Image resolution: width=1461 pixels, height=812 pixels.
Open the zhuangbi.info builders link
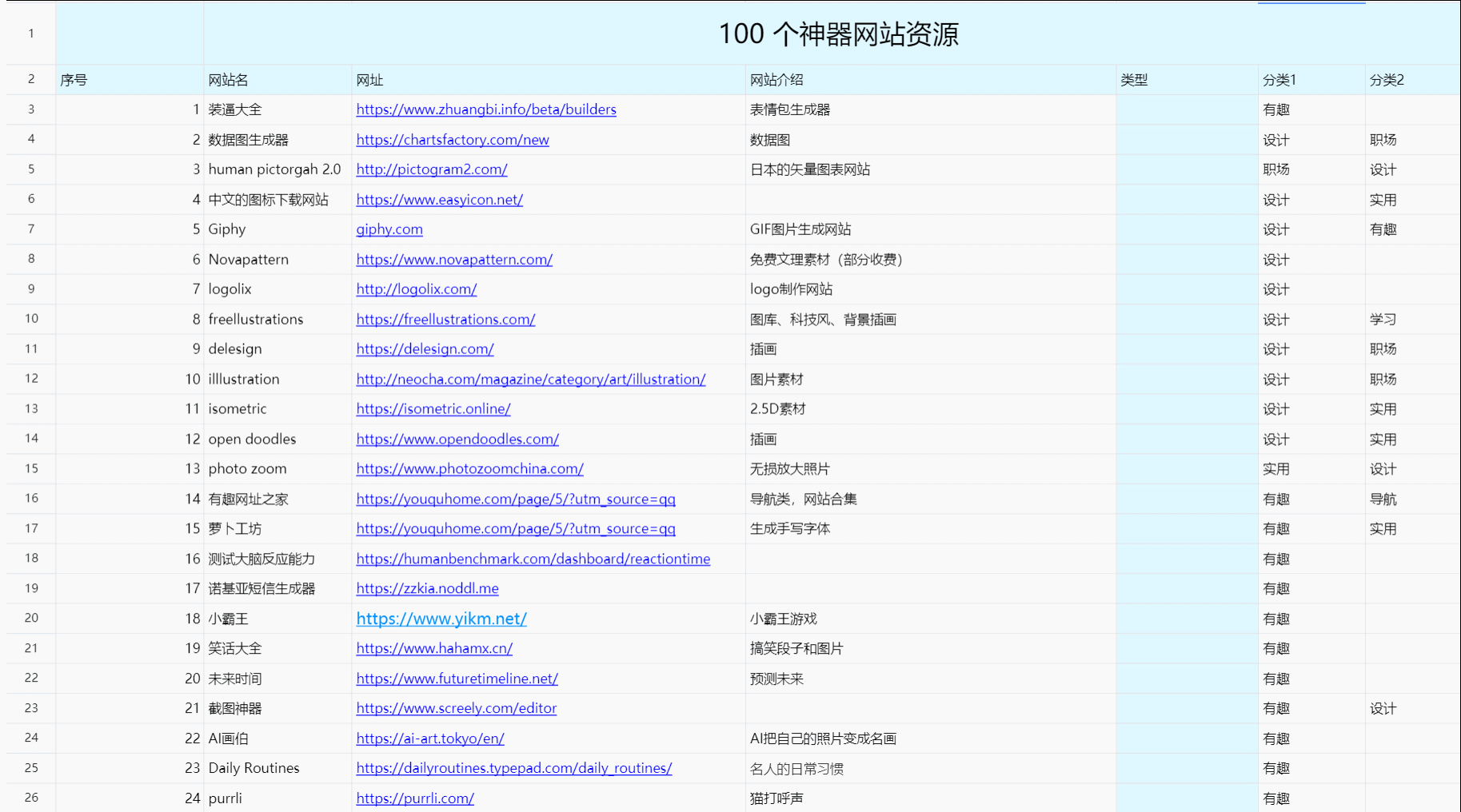[485, 109]
